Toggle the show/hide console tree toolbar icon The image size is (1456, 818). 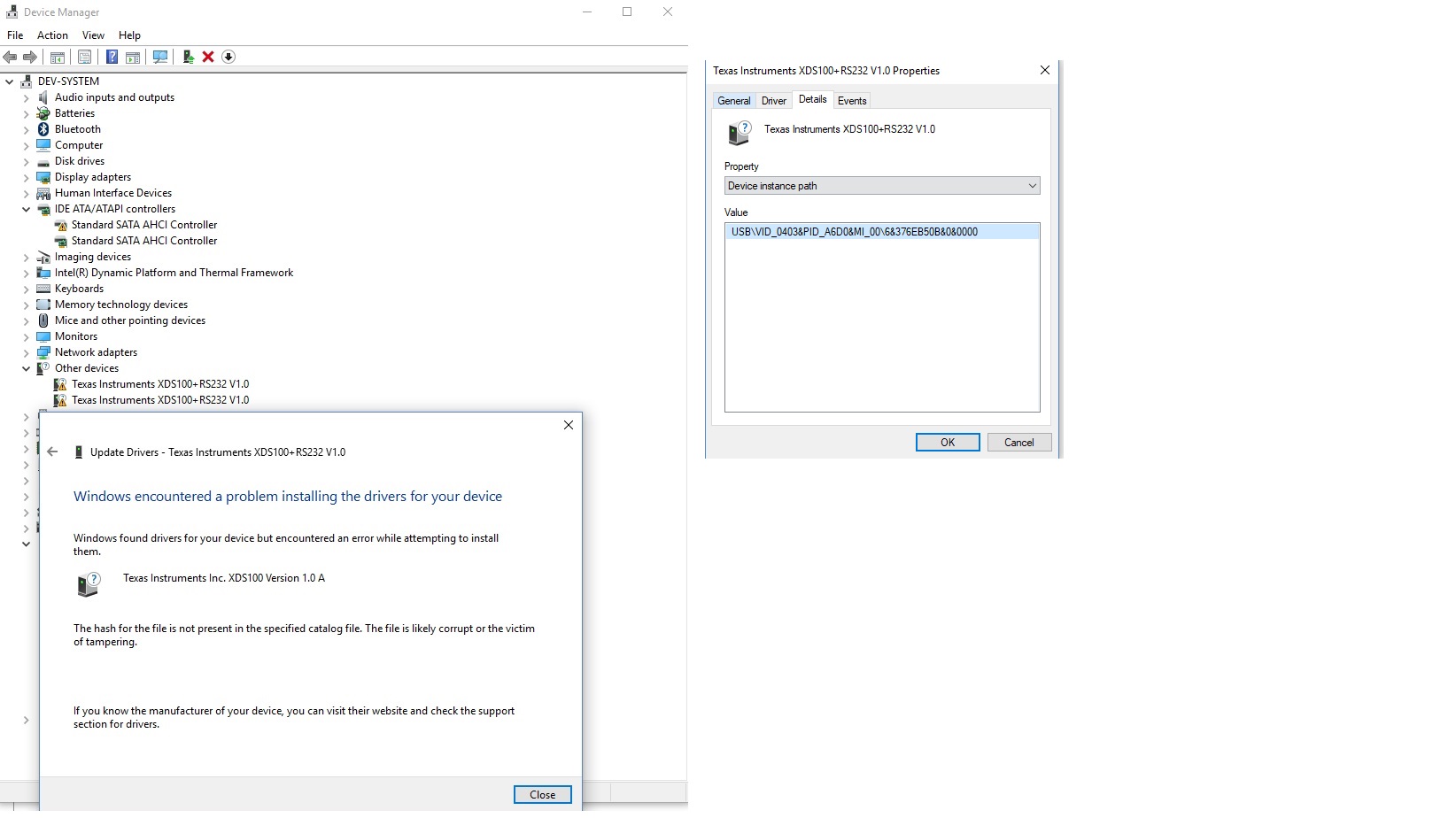(x=58, y=57)
